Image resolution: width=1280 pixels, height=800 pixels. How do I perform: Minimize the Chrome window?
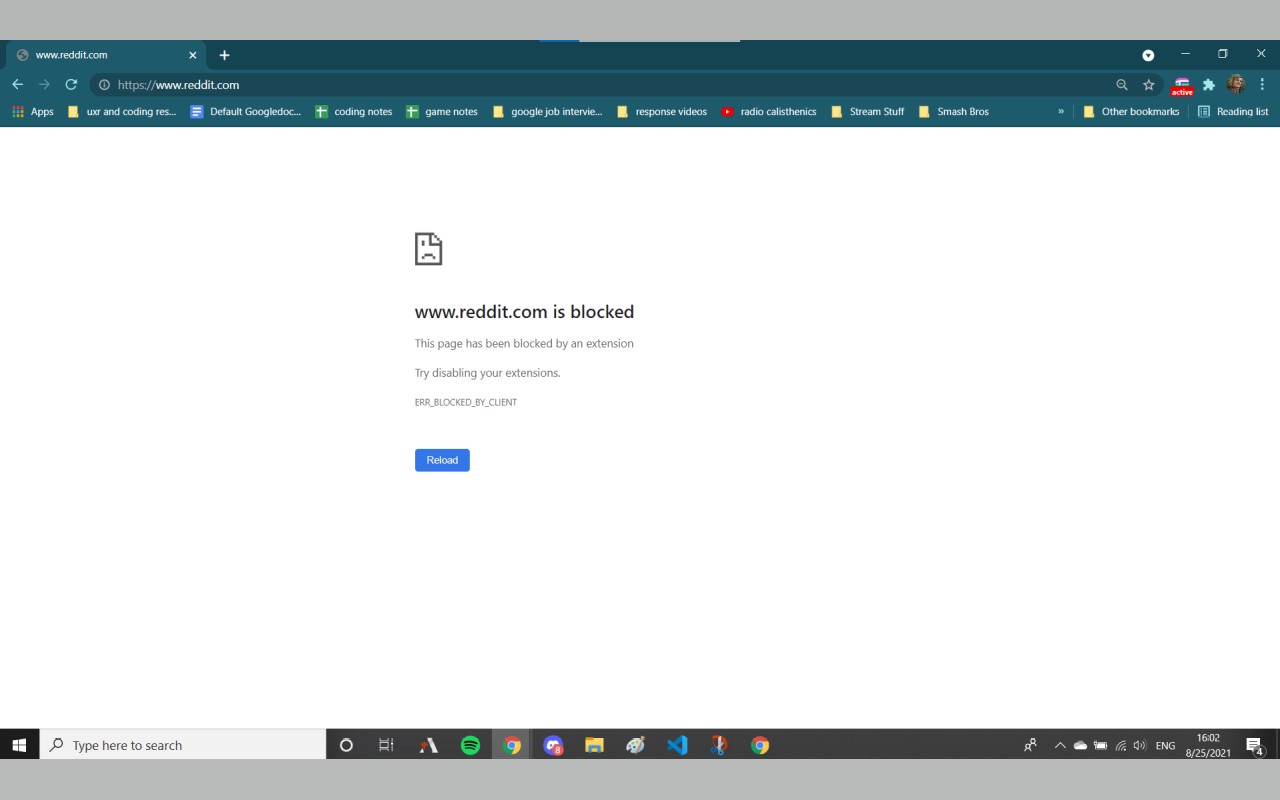pos(1186,54)
